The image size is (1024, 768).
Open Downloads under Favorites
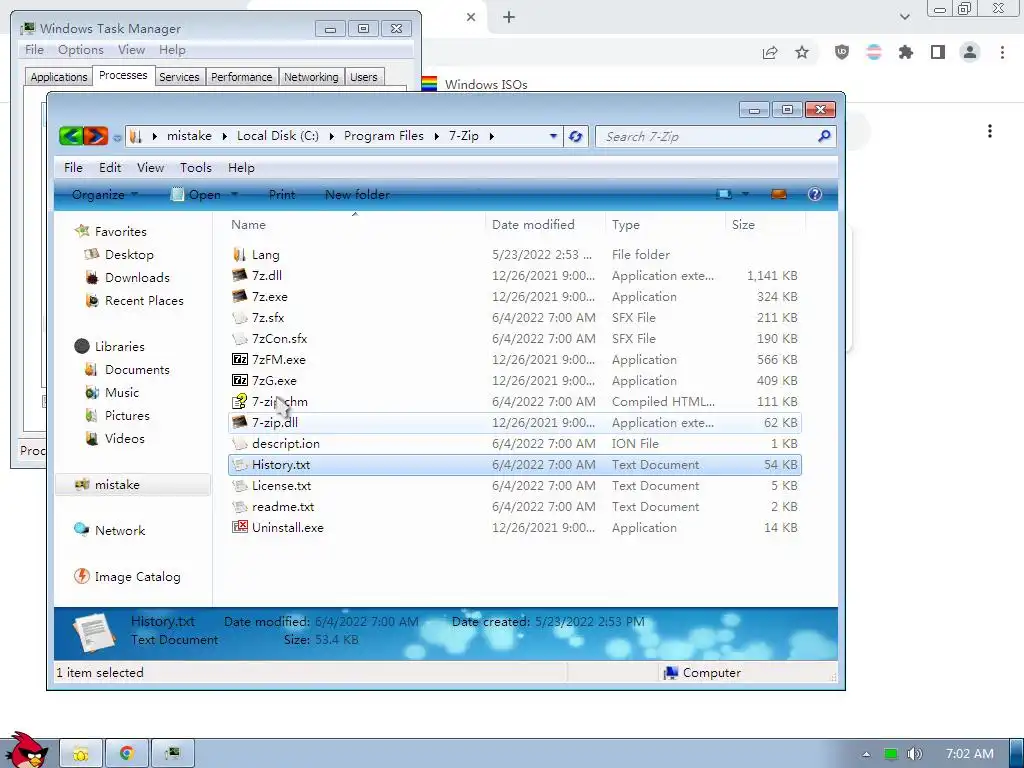137,278
